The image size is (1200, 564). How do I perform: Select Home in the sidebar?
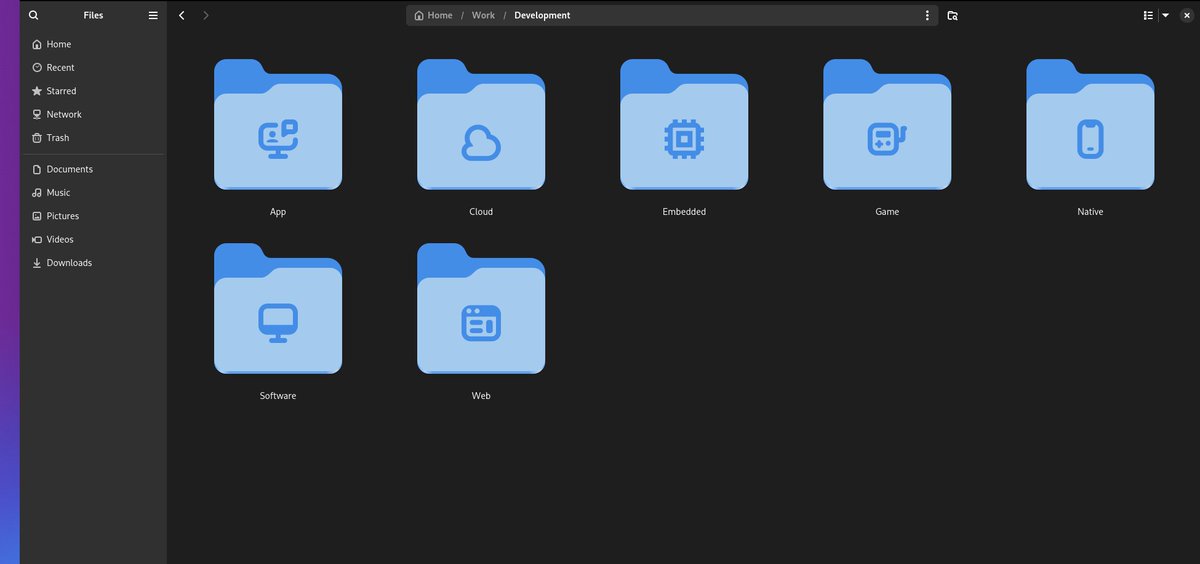click(93, 44)
